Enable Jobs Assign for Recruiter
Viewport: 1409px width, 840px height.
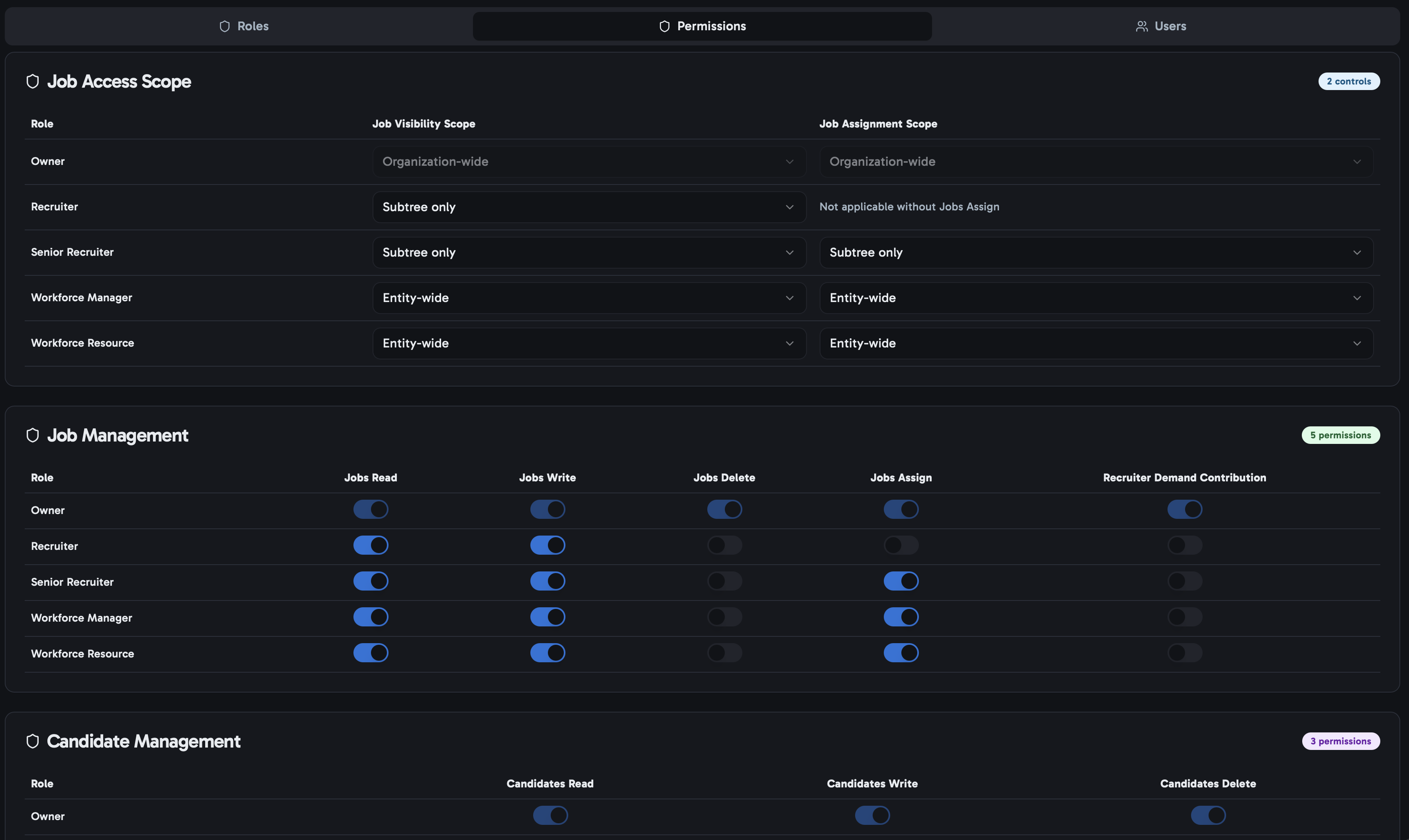901,545
